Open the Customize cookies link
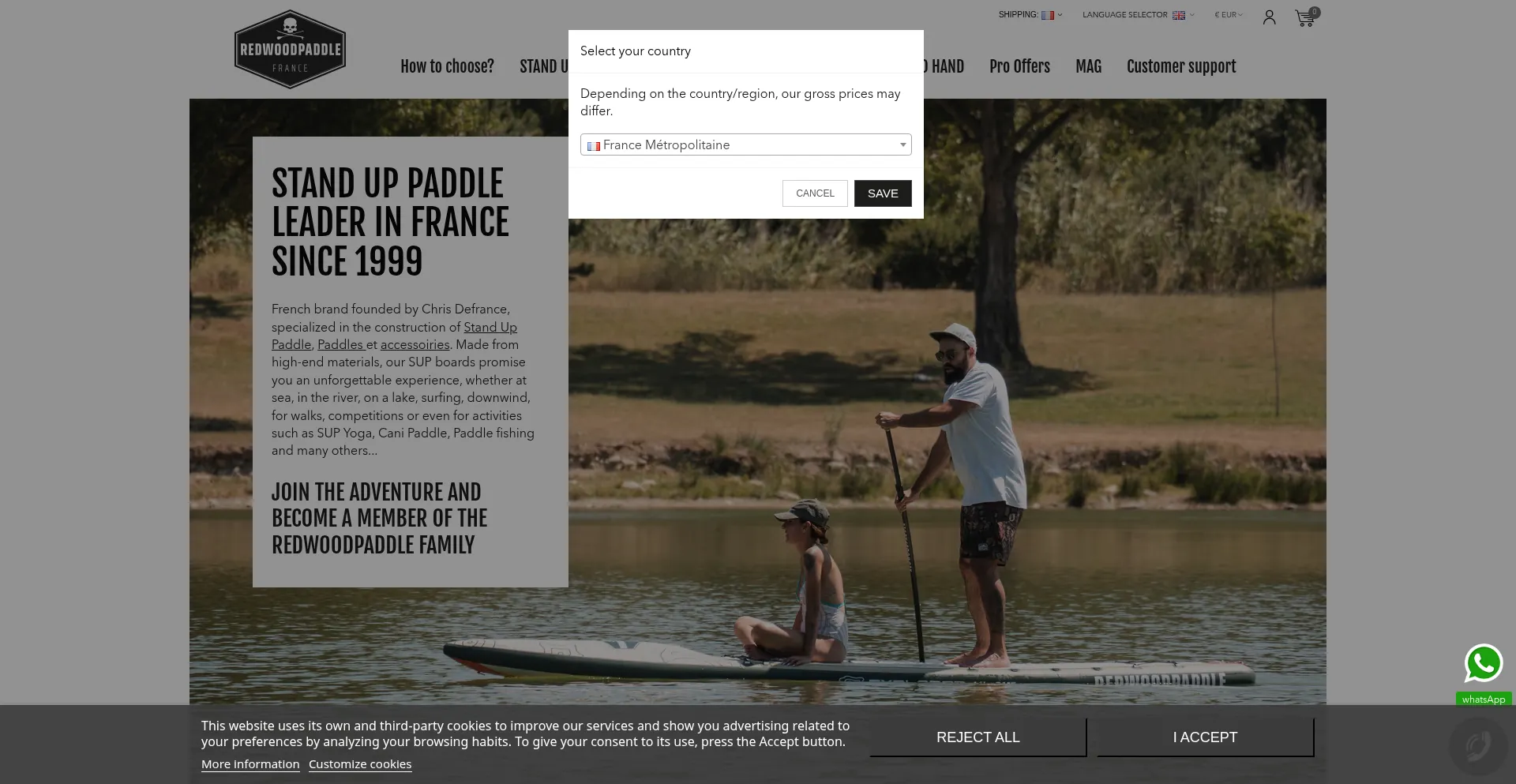The width and height of the screenshot is (1516, 784). pyautogui.click(x=360, y=764)
